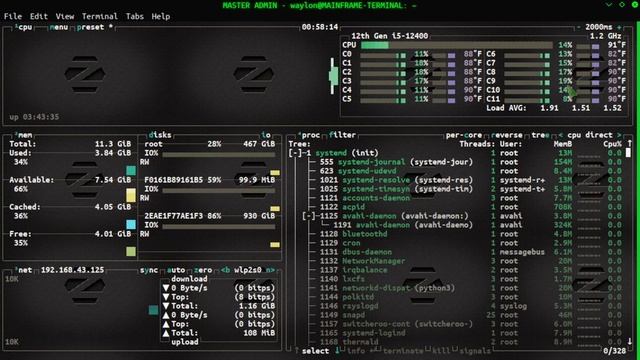Toggle reverse sorting of processes
Image resolution: width=640 pixels, height=360 pixels.
pyautogui.click(x=507, y=135)
